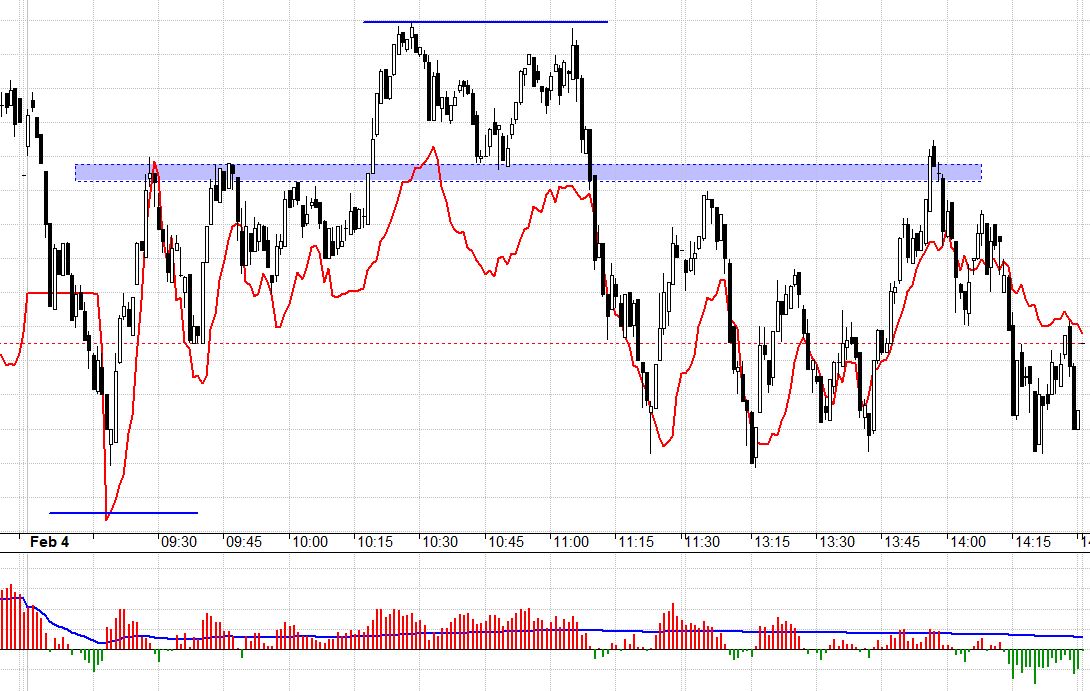This screenshot has height=691, width=1090.
Task: Click the 13:30 time axis label
Action: [x=837, y=542]
